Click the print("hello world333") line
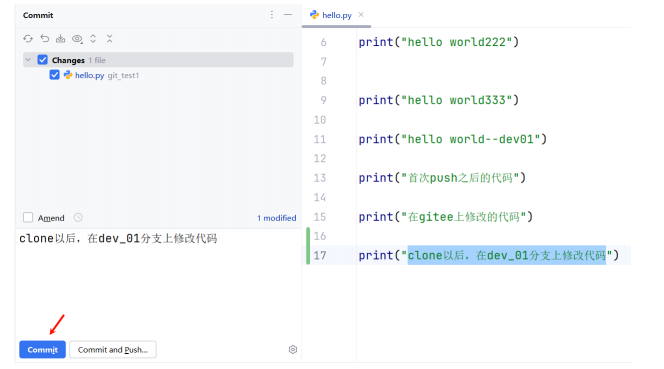The width and height of the screenshot is (664, 369). click(x=439, y=100)
